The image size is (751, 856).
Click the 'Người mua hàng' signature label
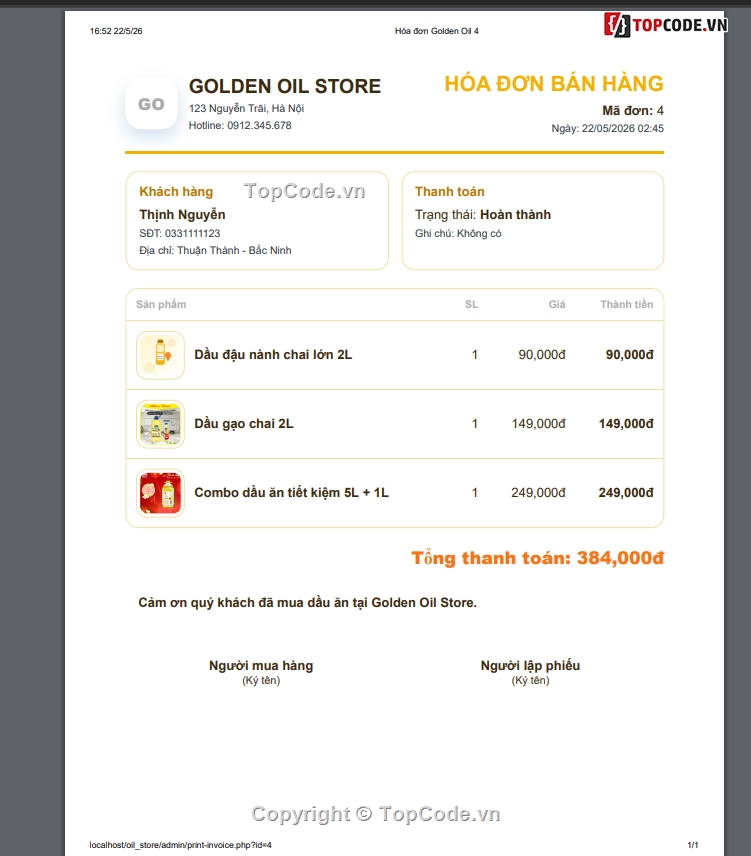coord(261,665)
